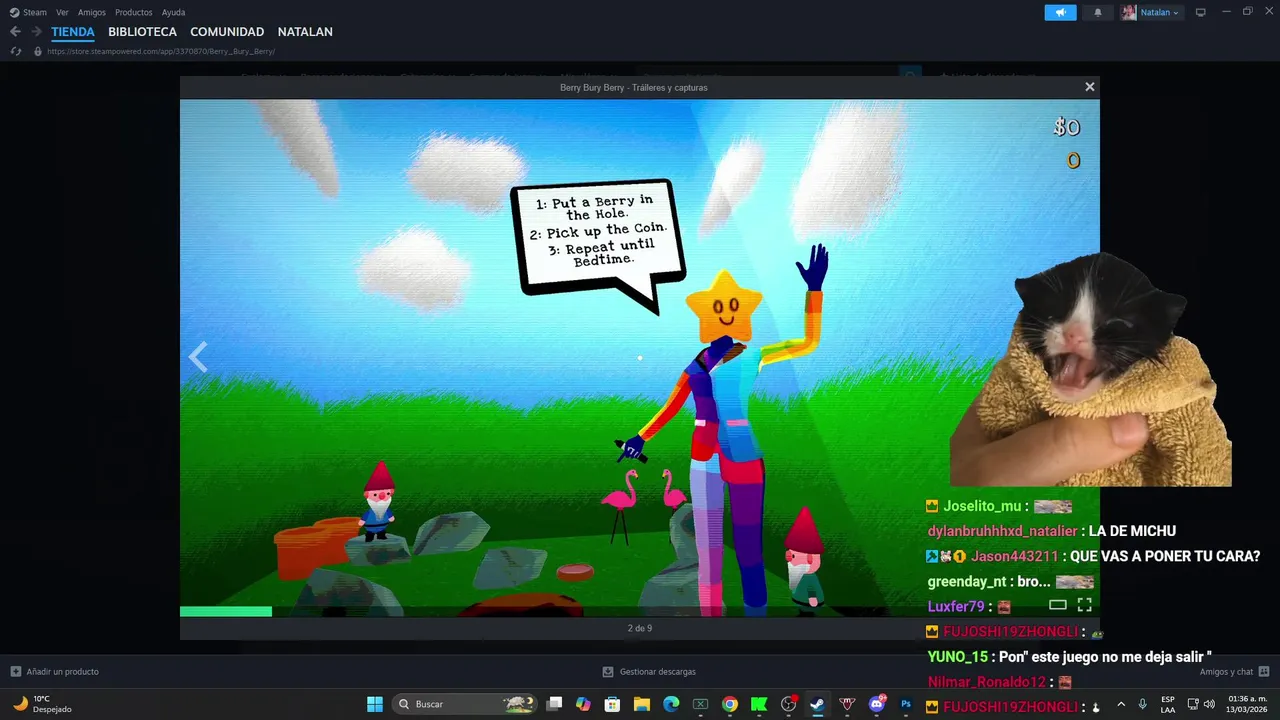The image size is (1280, 720).
Task: Click the Steam icon on the taskbar
Action: click(818, 704)
